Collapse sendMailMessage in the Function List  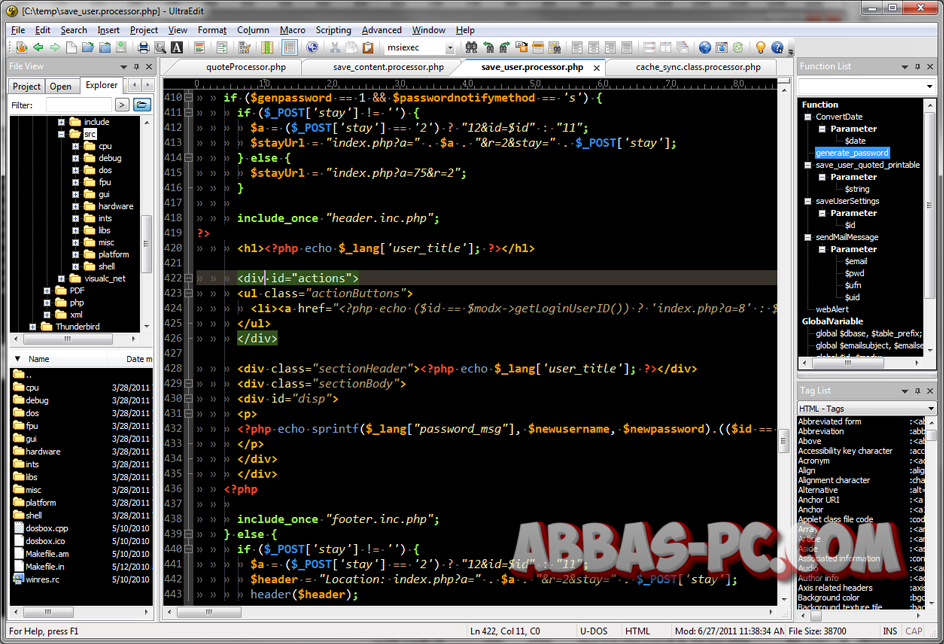pyautogui.click(x=808, y=237)
